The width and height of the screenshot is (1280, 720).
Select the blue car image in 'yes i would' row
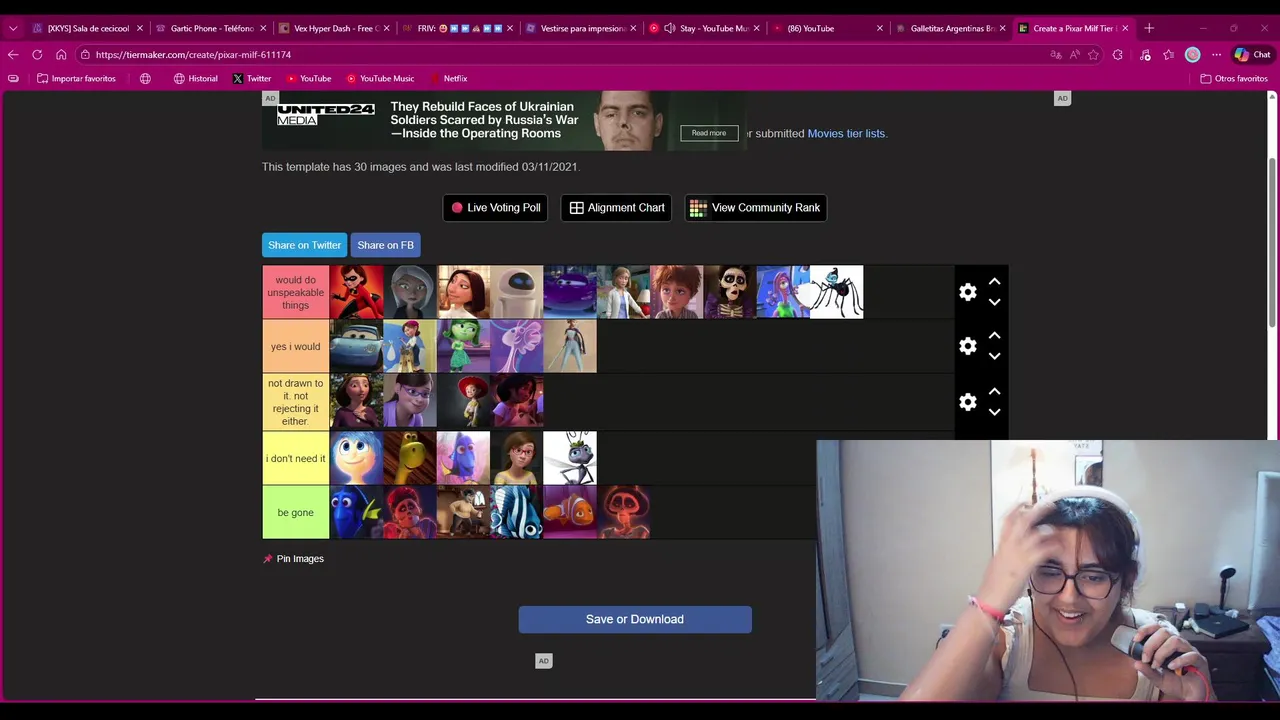(x=356, y=346)
